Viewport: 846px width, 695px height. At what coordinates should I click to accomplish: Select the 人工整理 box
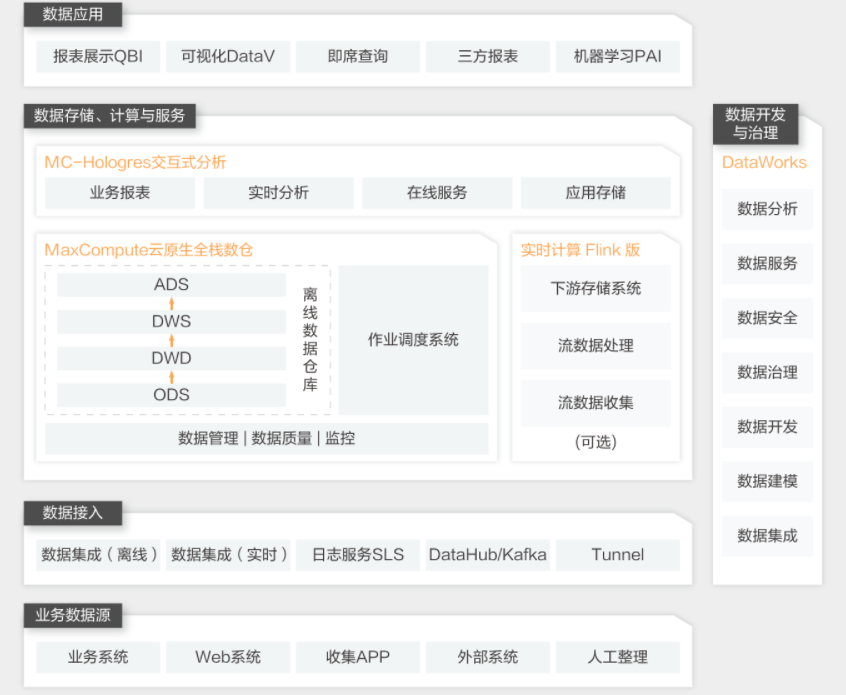[618, 657]
